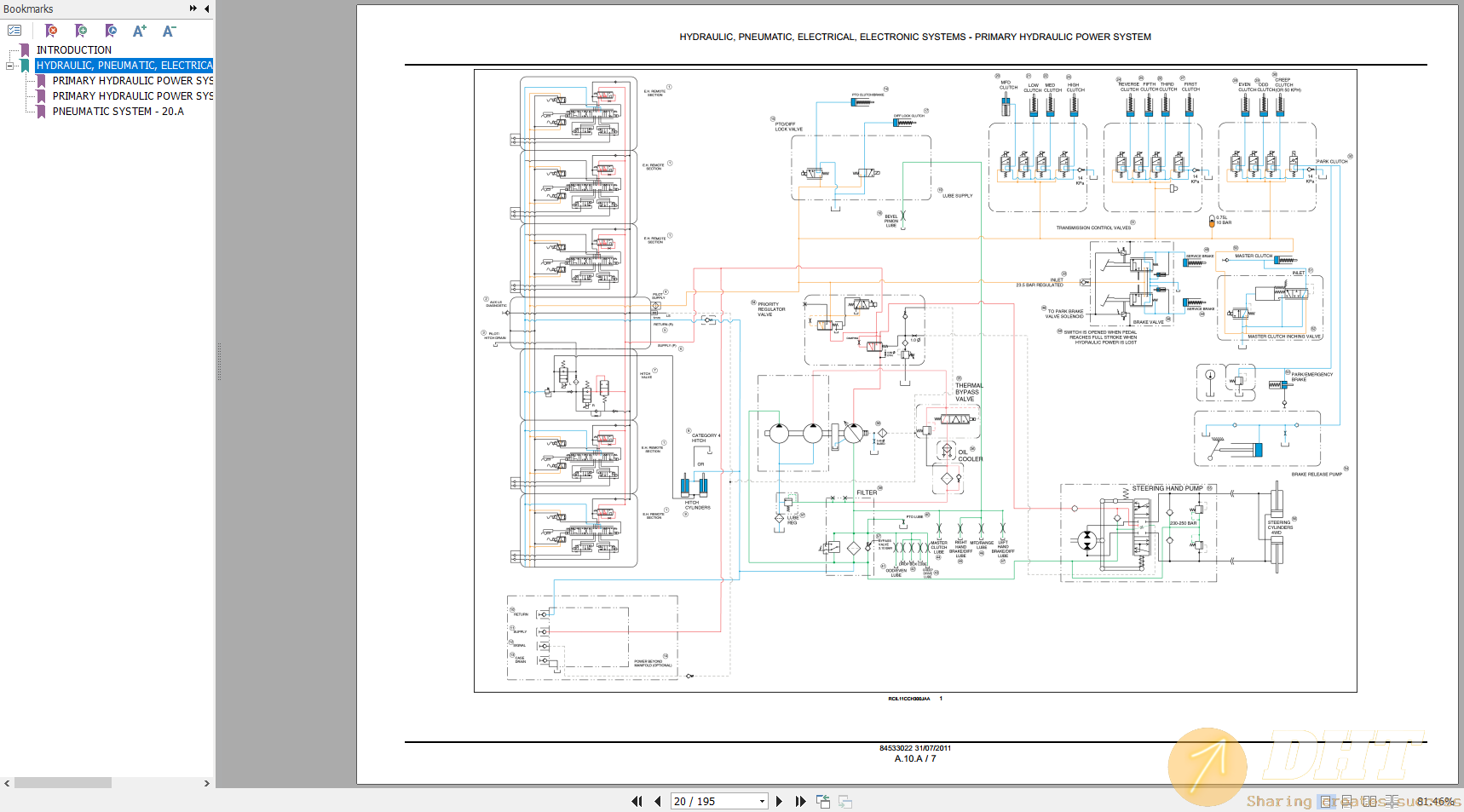Increase bookmark text size with A+ icon
Screen dimensions: 1464x812
click(139, 30)
